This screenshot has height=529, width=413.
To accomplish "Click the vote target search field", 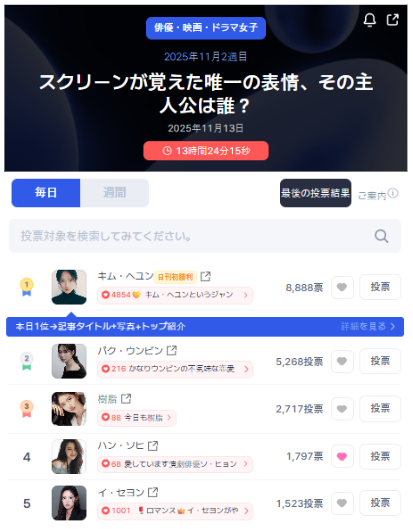I will click(205, 236).
